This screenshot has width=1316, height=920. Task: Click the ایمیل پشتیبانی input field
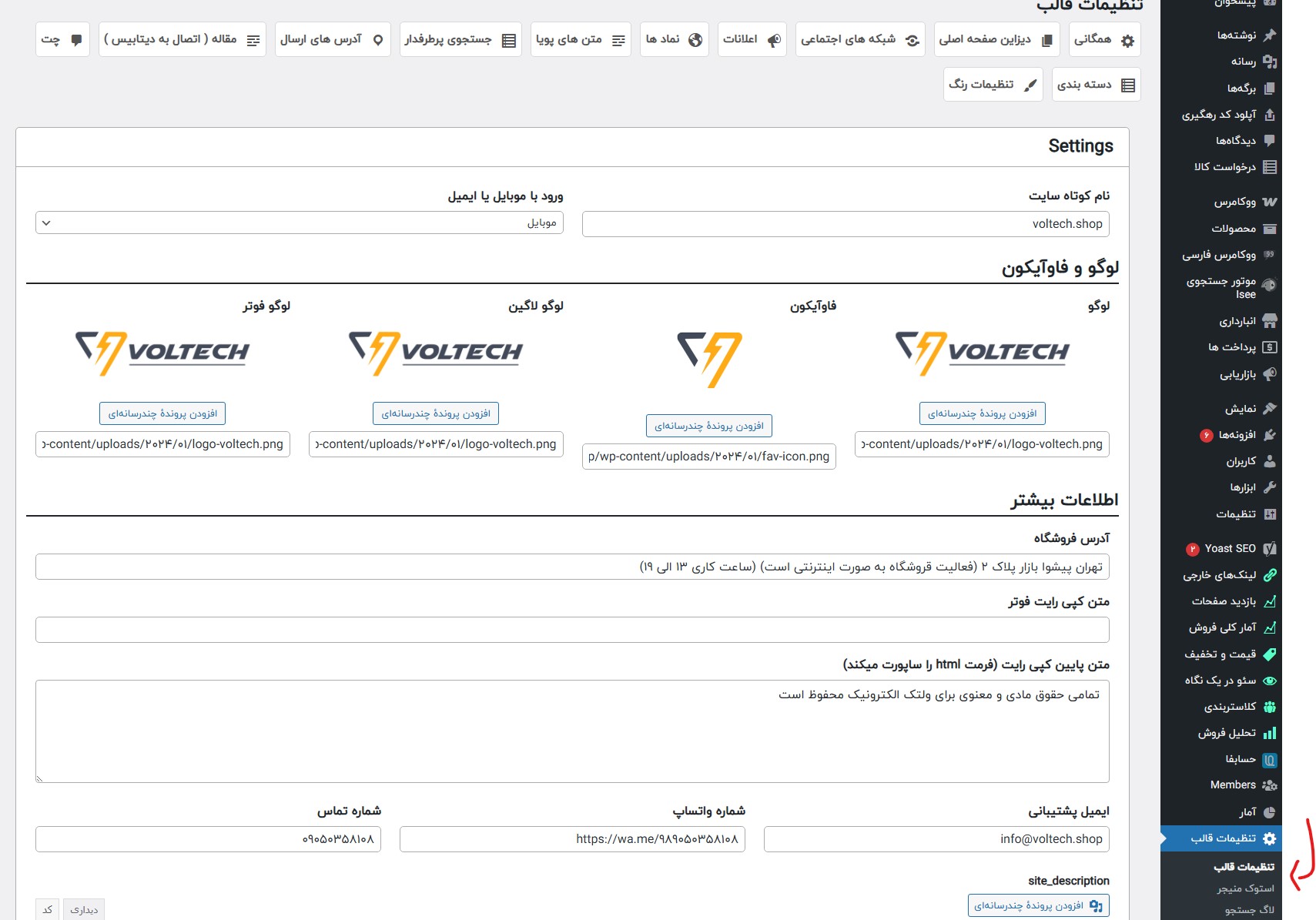[x=936, y=839]
